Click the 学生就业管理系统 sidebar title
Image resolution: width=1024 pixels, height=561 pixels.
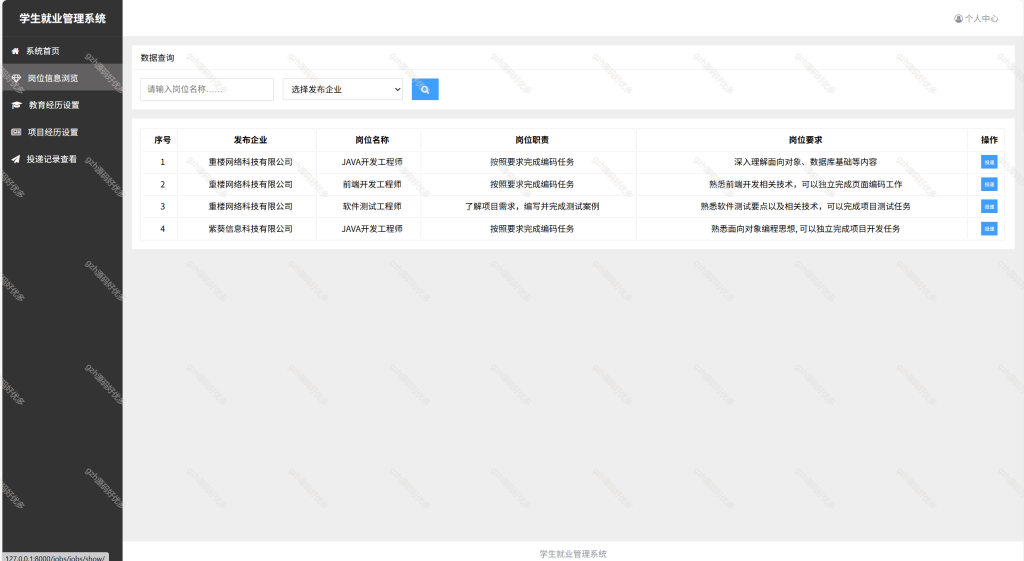pos(63,18)
